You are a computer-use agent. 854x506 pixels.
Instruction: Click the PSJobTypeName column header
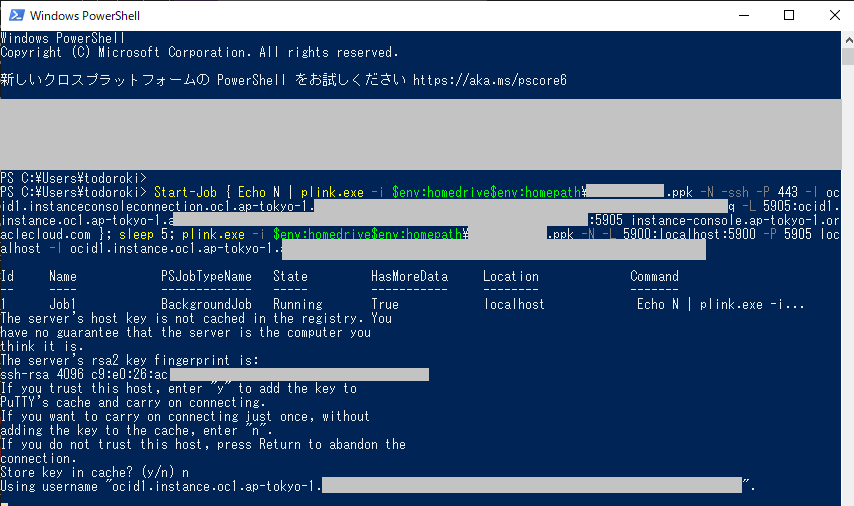(206, 276)
